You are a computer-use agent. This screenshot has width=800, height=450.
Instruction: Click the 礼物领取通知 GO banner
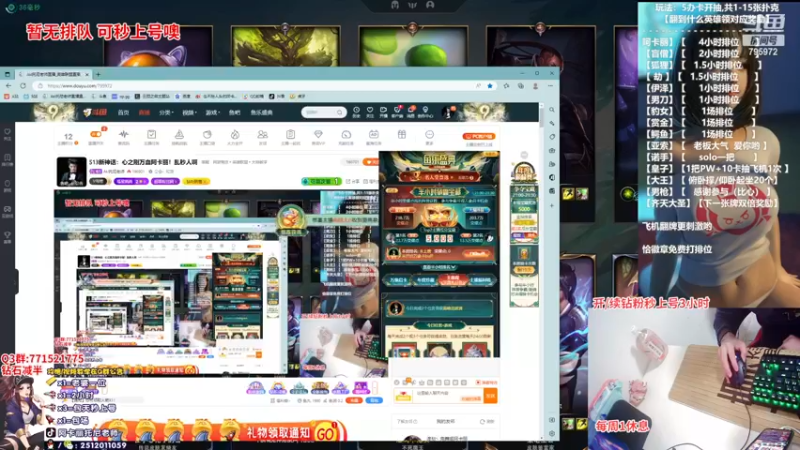click(x=224, y=433)
